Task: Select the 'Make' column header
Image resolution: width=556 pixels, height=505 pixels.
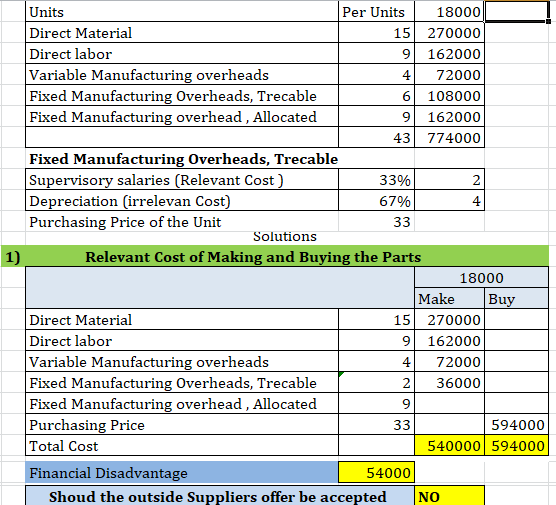Action: (449, 298)
